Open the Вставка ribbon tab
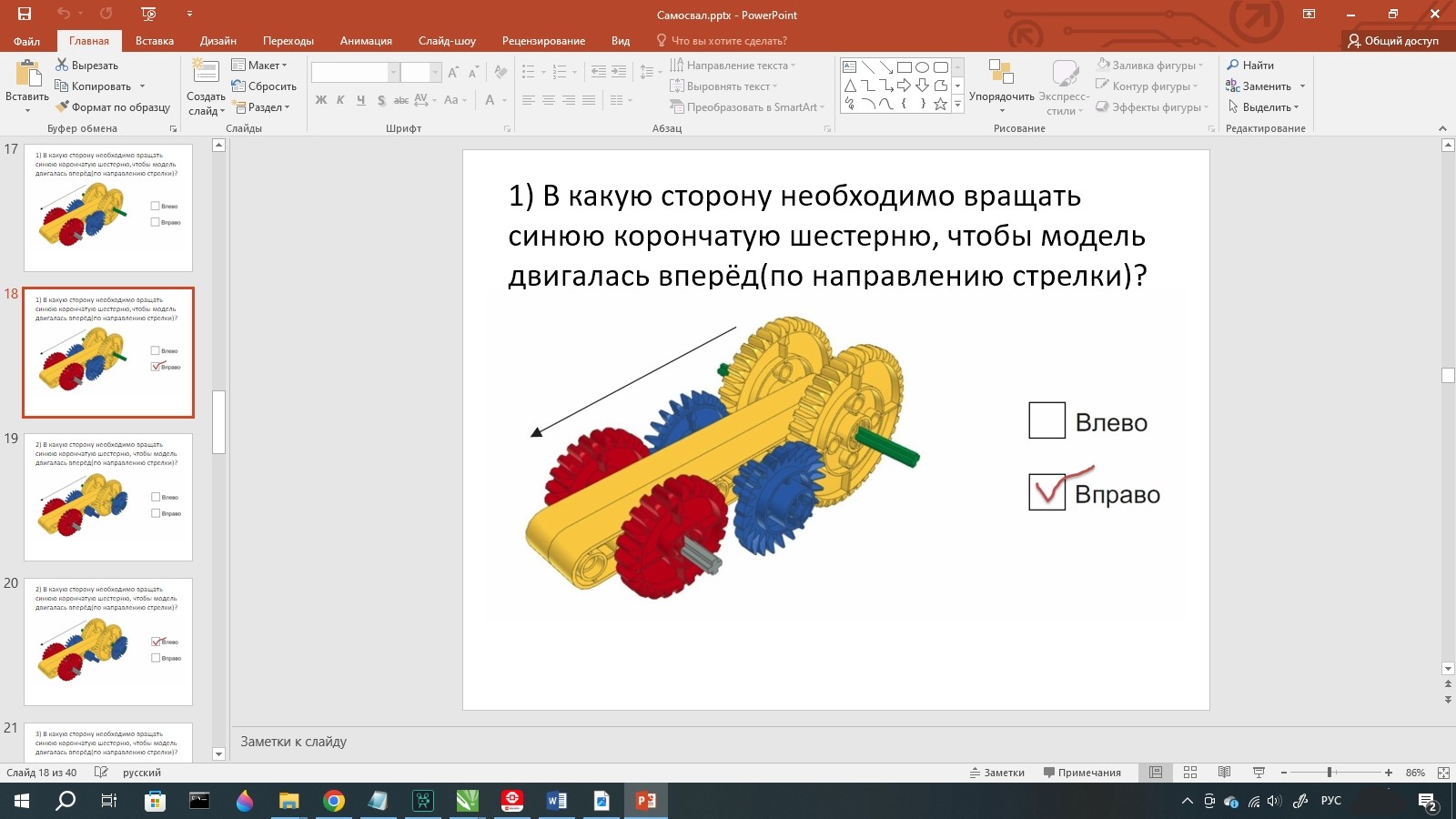 (x=154, y=41)
